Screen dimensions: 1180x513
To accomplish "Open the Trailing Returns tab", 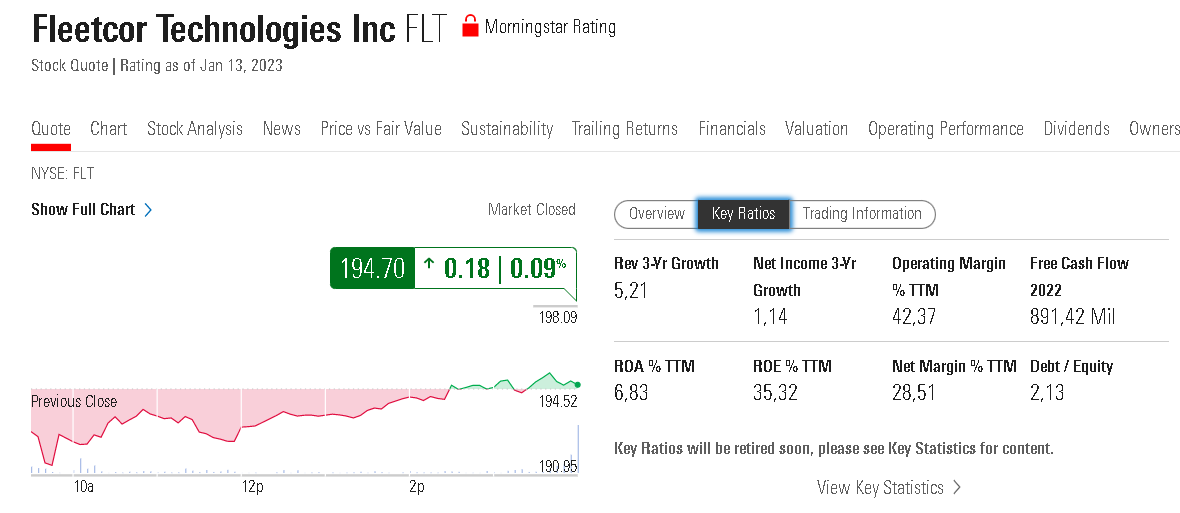I will tap(625, 129).
